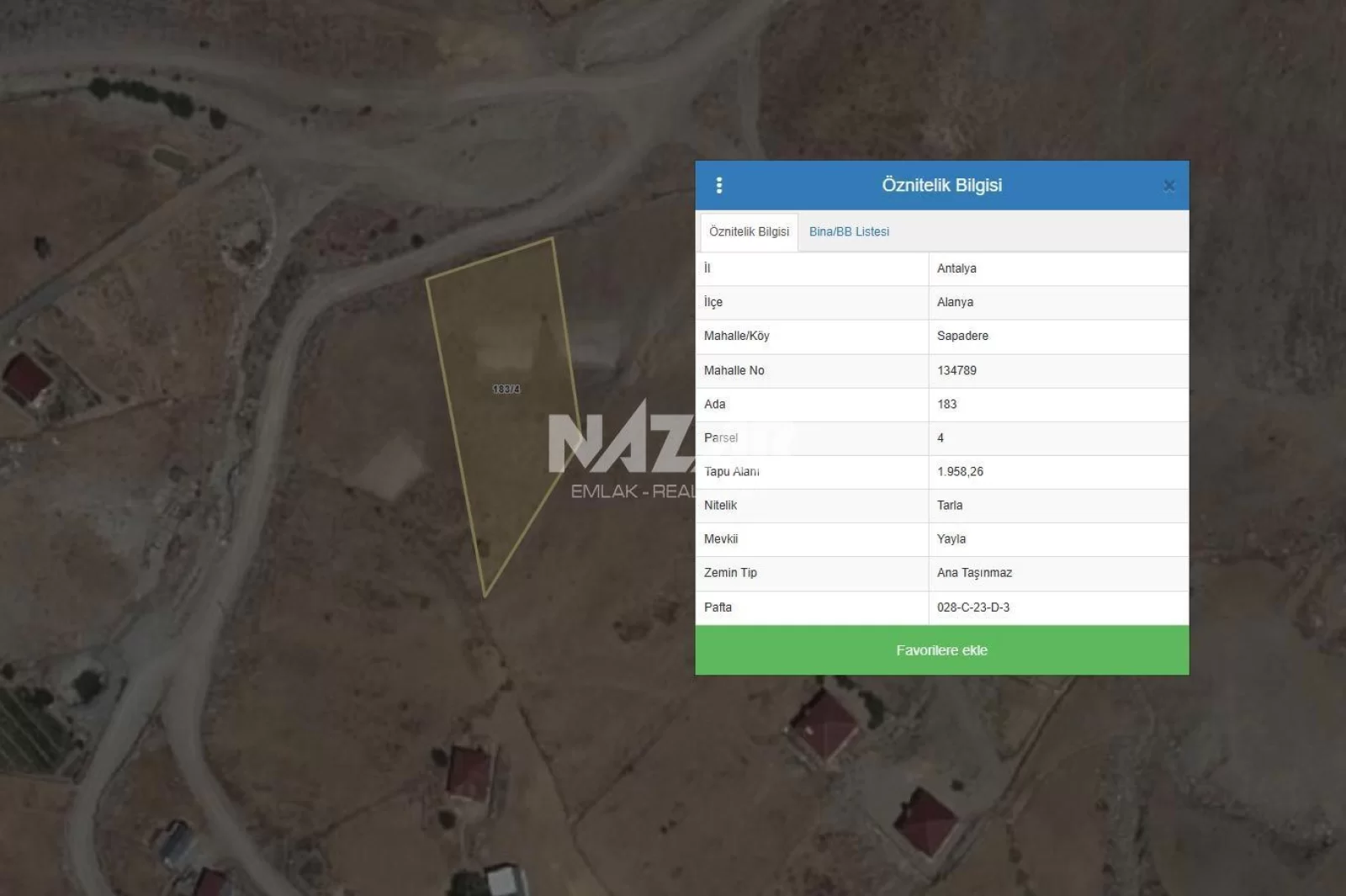Viewport: 1346px width, 896px height.
Task: Click the Öznitelik Bilgisi panel title bar
Action: (941, 185)
